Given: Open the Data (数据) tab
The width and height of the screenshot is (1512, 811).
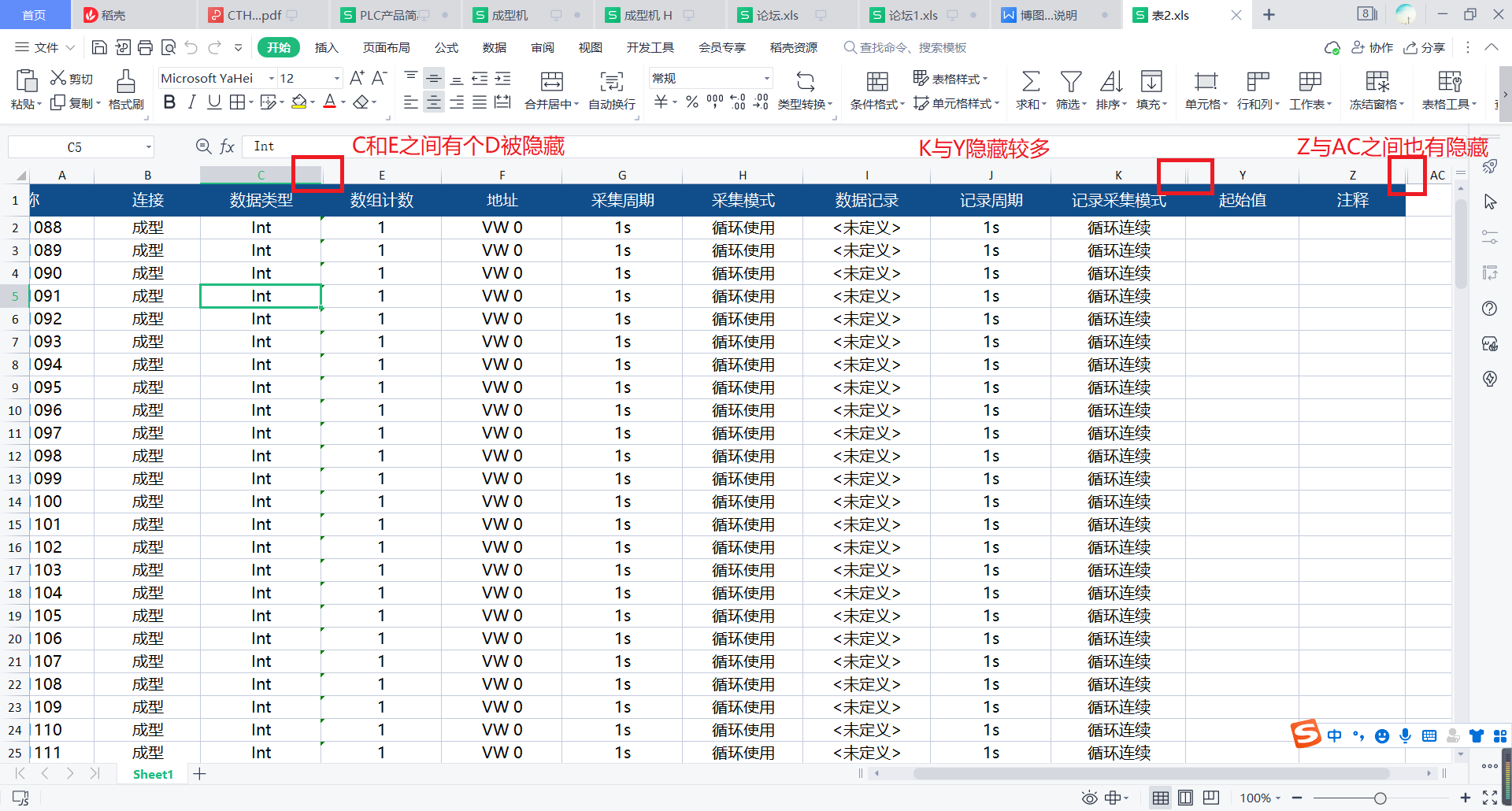Looking at the screenshot, I should 495,48.
